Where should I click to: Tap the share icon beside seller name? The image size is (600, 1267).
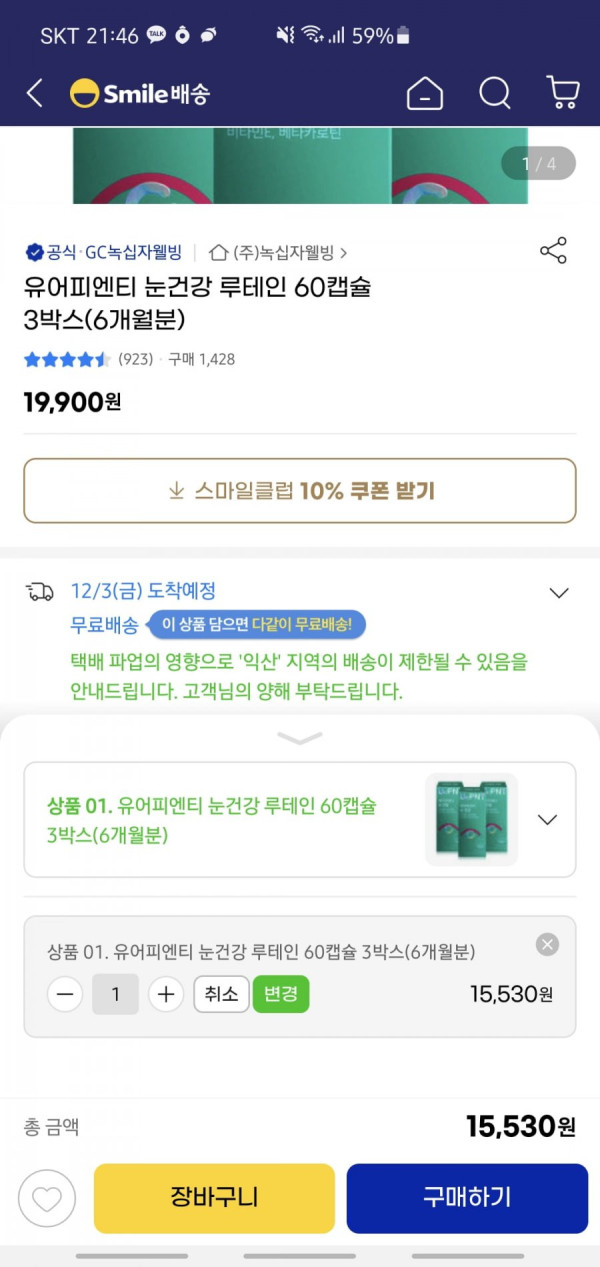[x=553, y=251]
